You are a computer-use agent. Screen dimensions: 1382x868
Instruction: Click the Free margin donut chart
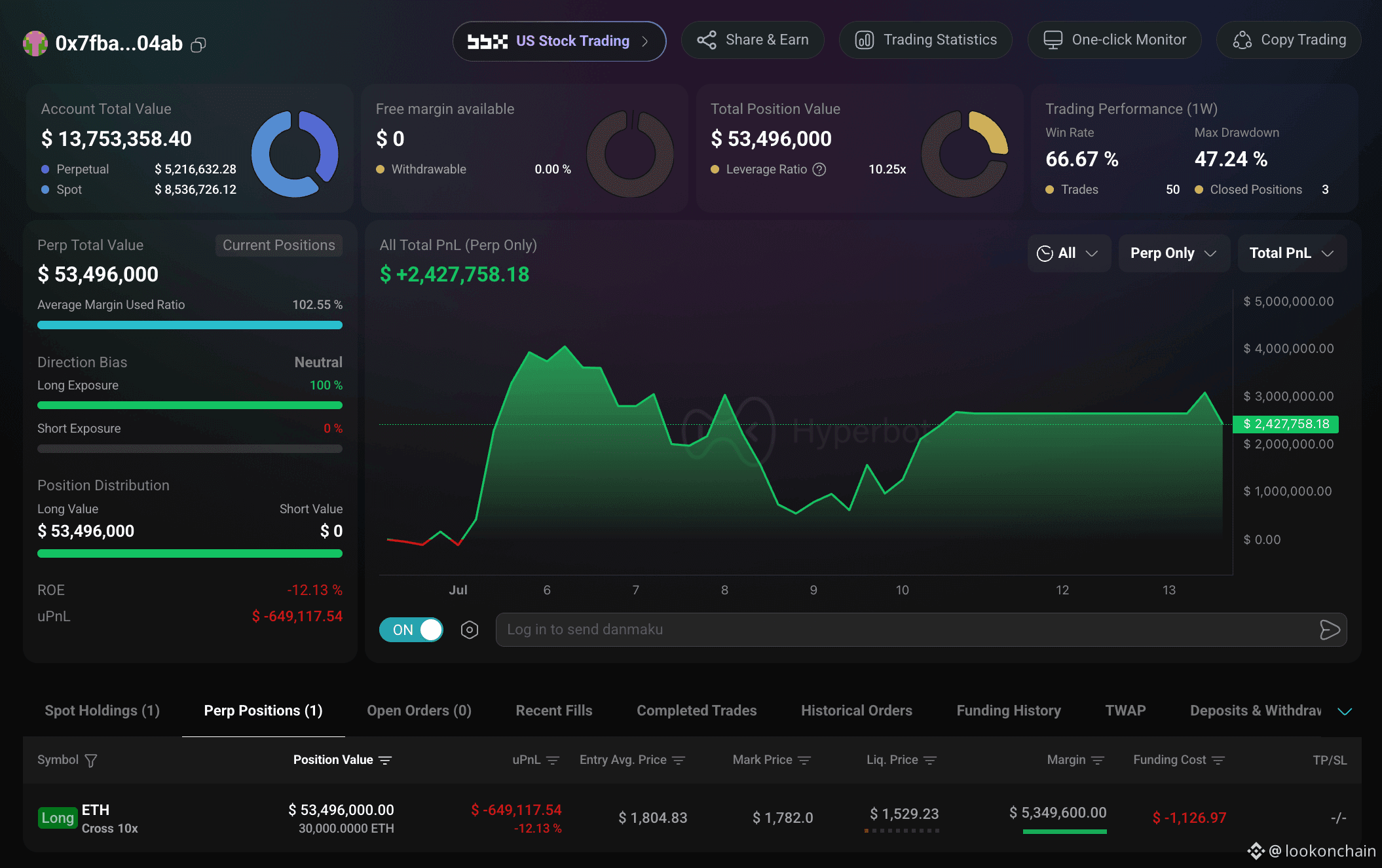[x=630, y=154]
